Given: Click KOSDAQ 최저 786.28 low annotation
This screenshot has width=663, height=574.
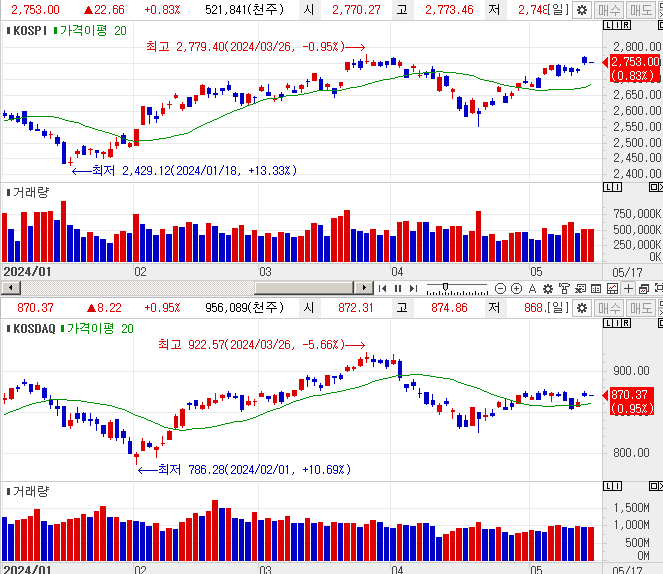Looking at the screenshot, I should point(244,470).
